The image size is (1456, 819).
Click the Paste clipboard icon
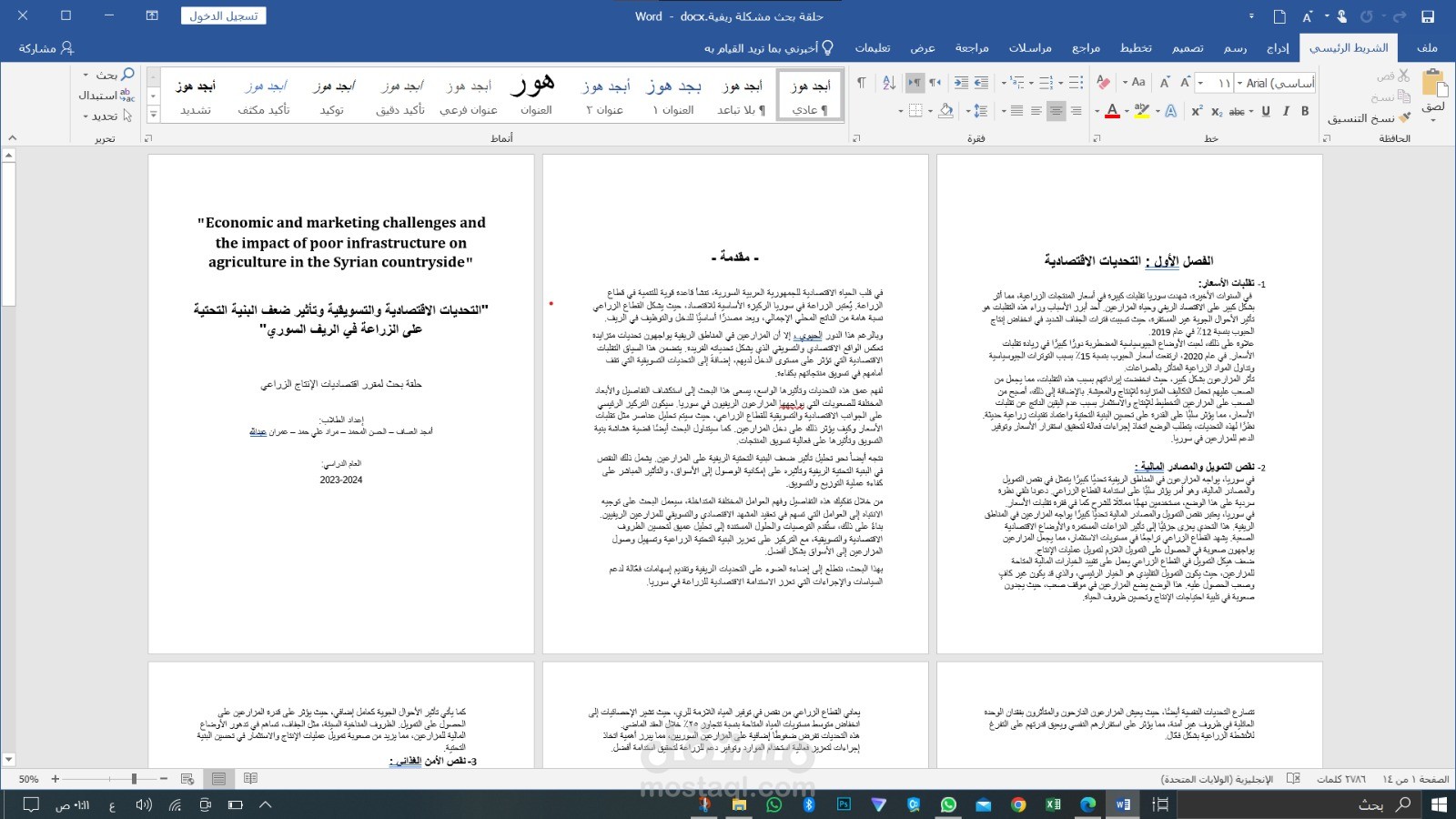pos(1434,85)
